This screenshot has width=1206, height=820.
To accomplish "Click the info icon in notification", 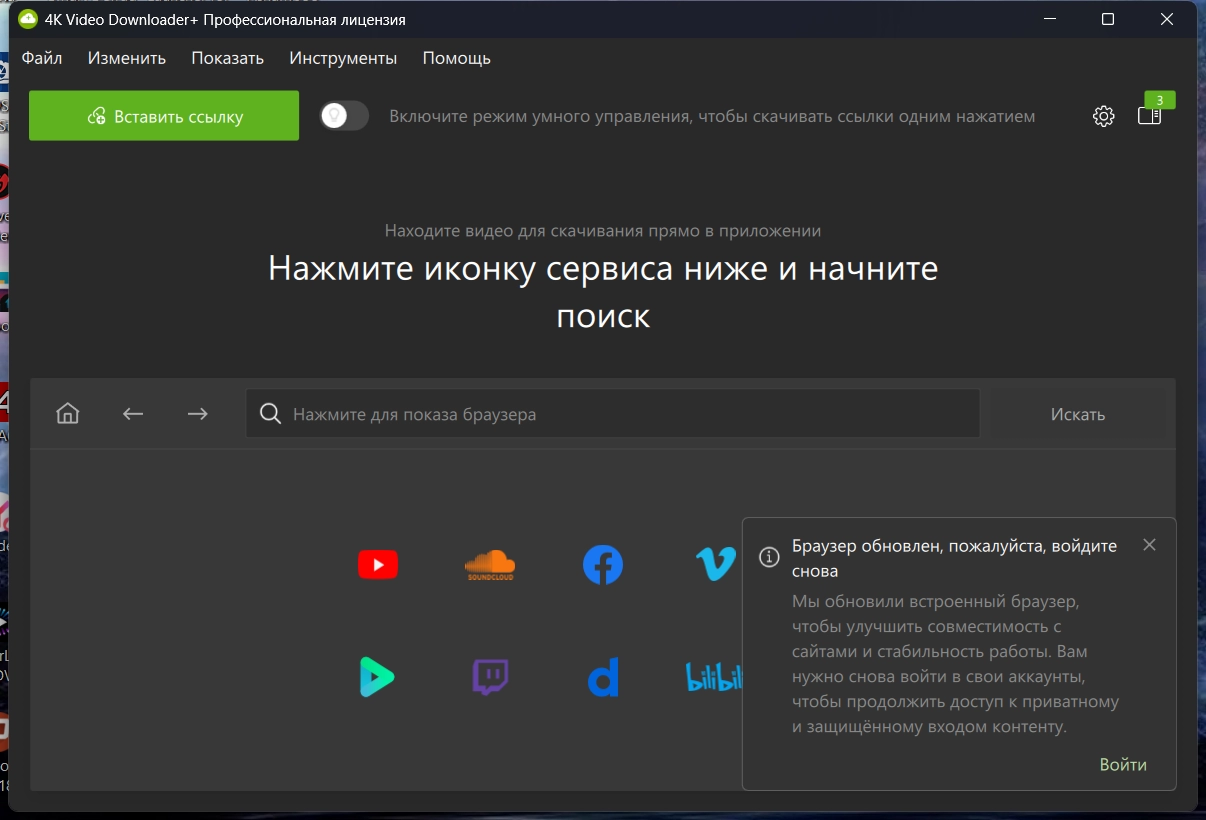I will 769,557.
